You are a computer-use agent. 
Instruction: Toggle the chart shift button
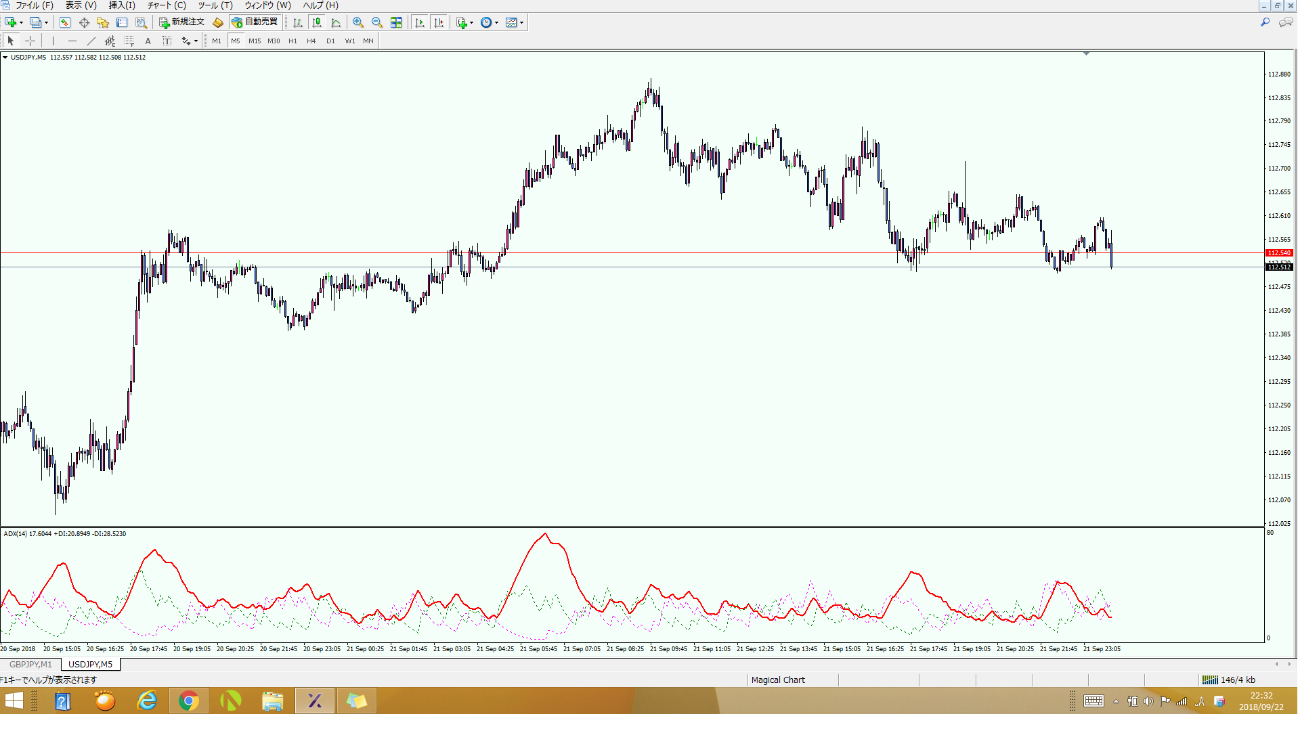pyautogui.click(x=439, y=22)
